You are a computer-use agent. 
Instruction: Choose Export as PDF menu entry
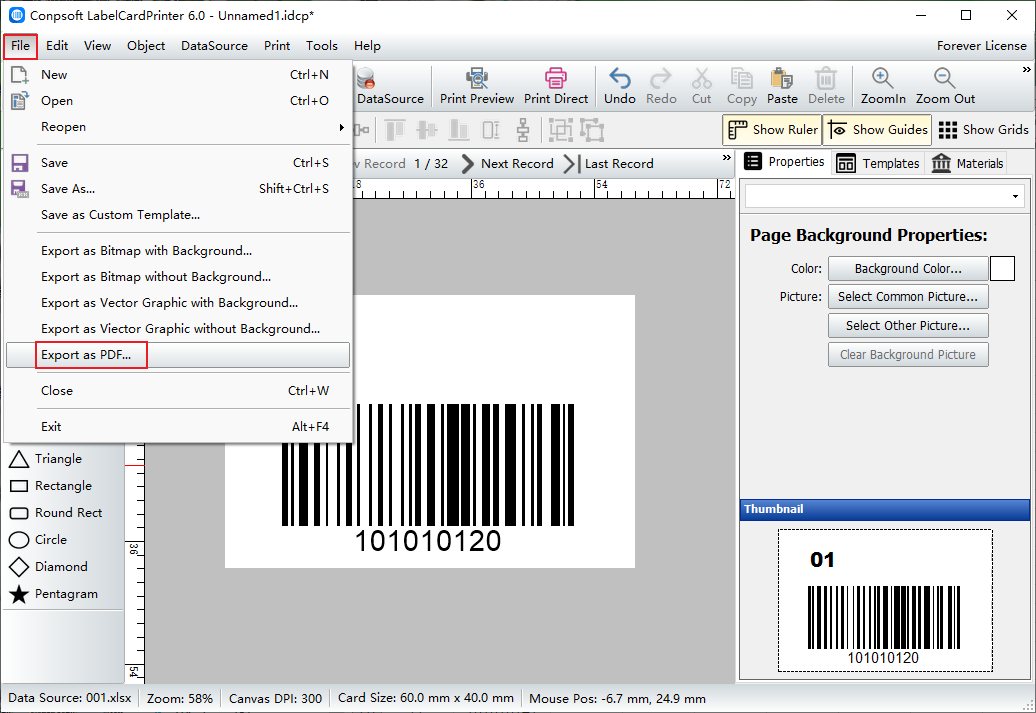coord(178,355)
